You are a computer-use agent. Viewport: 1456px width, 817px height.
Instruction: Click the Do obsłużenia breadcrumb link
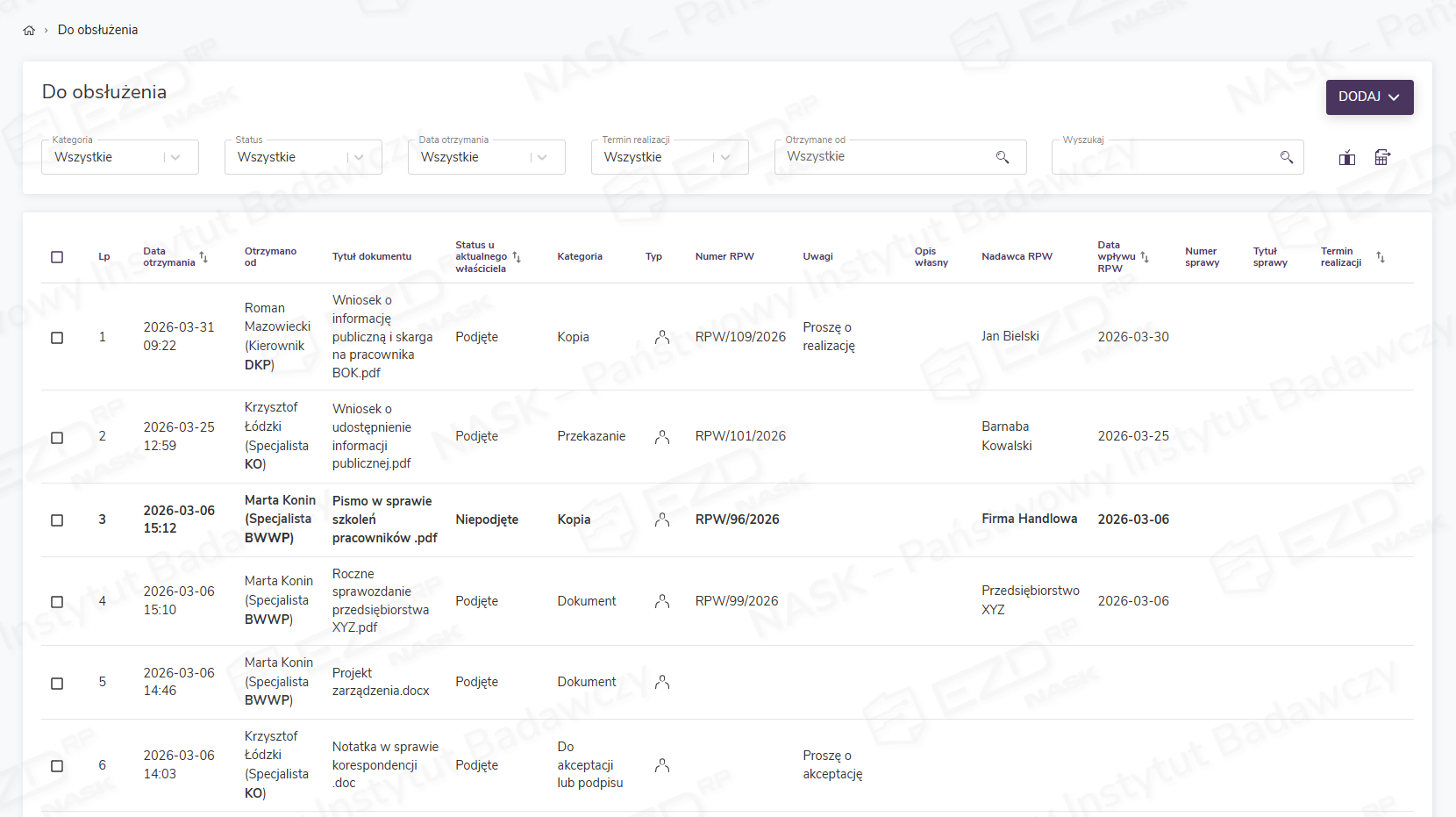point(97,30)
